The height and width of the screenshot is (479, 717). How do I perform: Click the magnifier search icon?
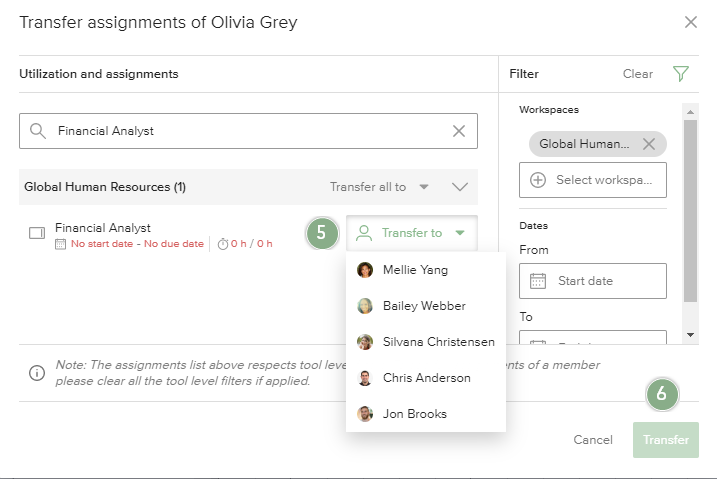tap(37, 131)
